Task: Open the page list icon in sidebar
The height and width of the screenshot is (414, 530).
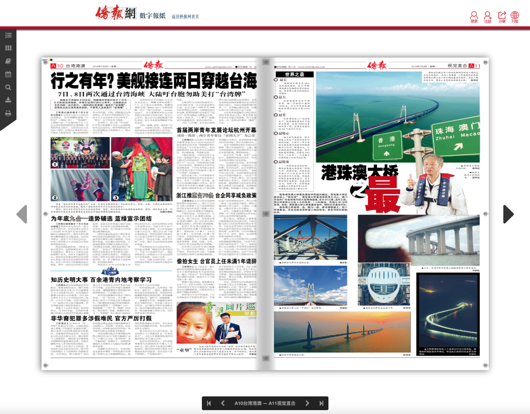Action: [x=8, y=35]
